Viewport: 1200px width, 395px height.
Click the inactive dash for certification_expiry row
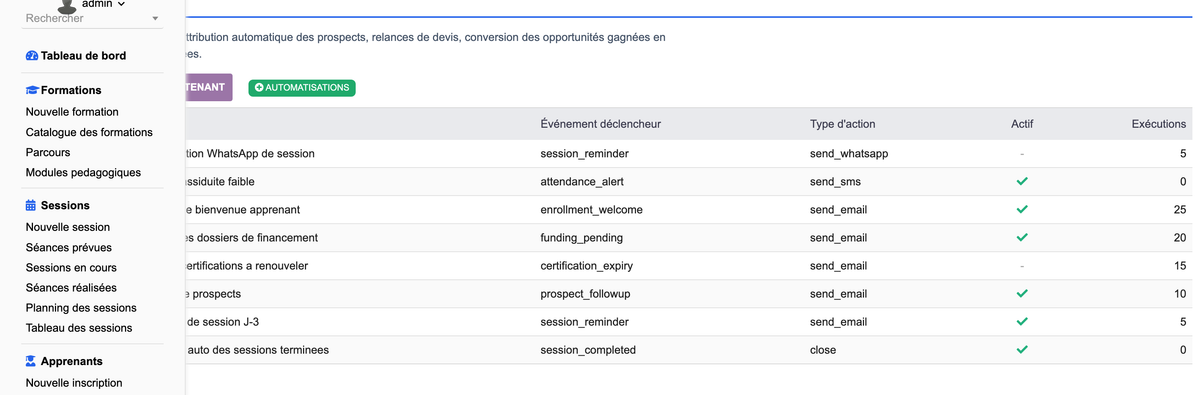click(x=1022, y=266)
